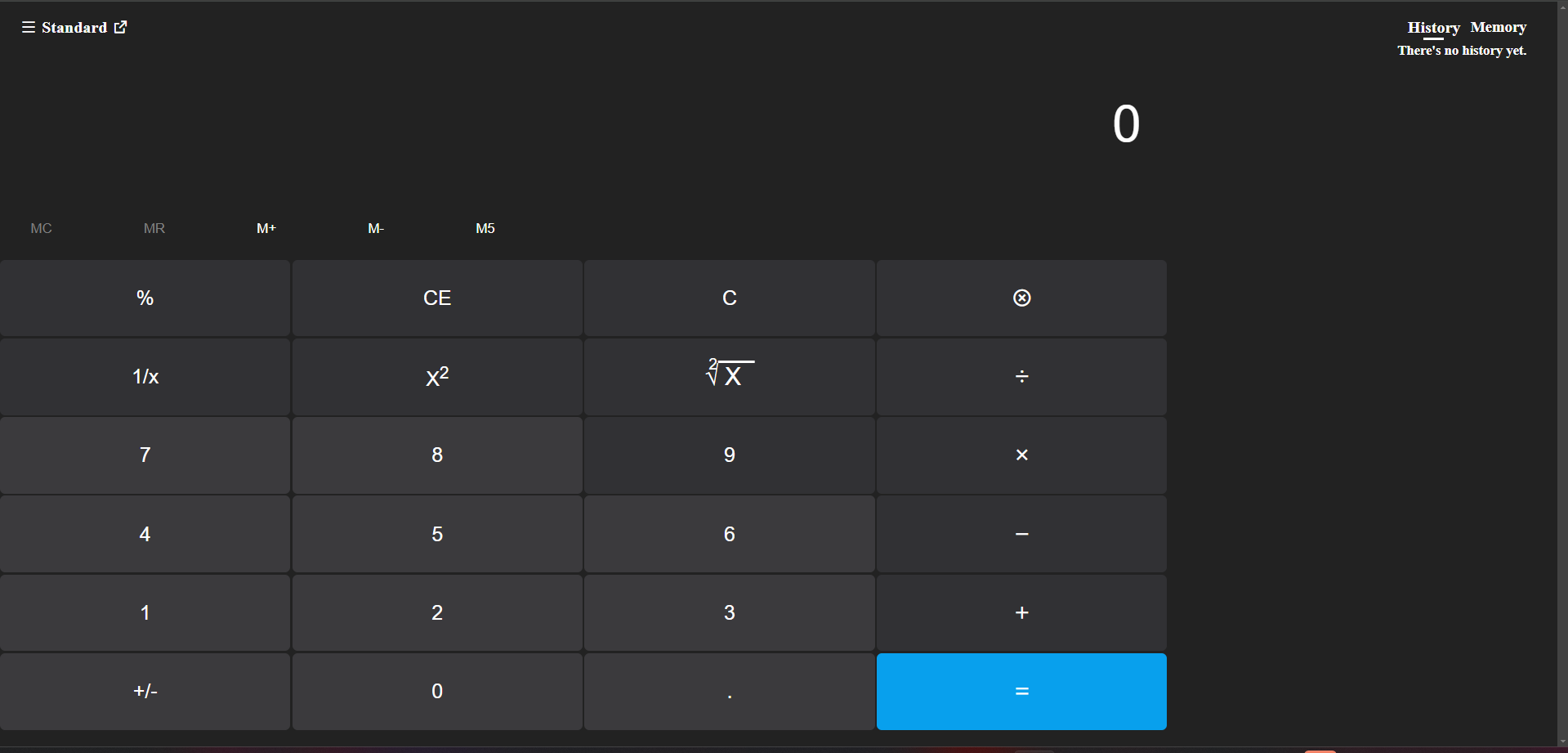The image size is (1568, 753).
Task: Select the multiplication operator key
Action: tap(1021, 455)
